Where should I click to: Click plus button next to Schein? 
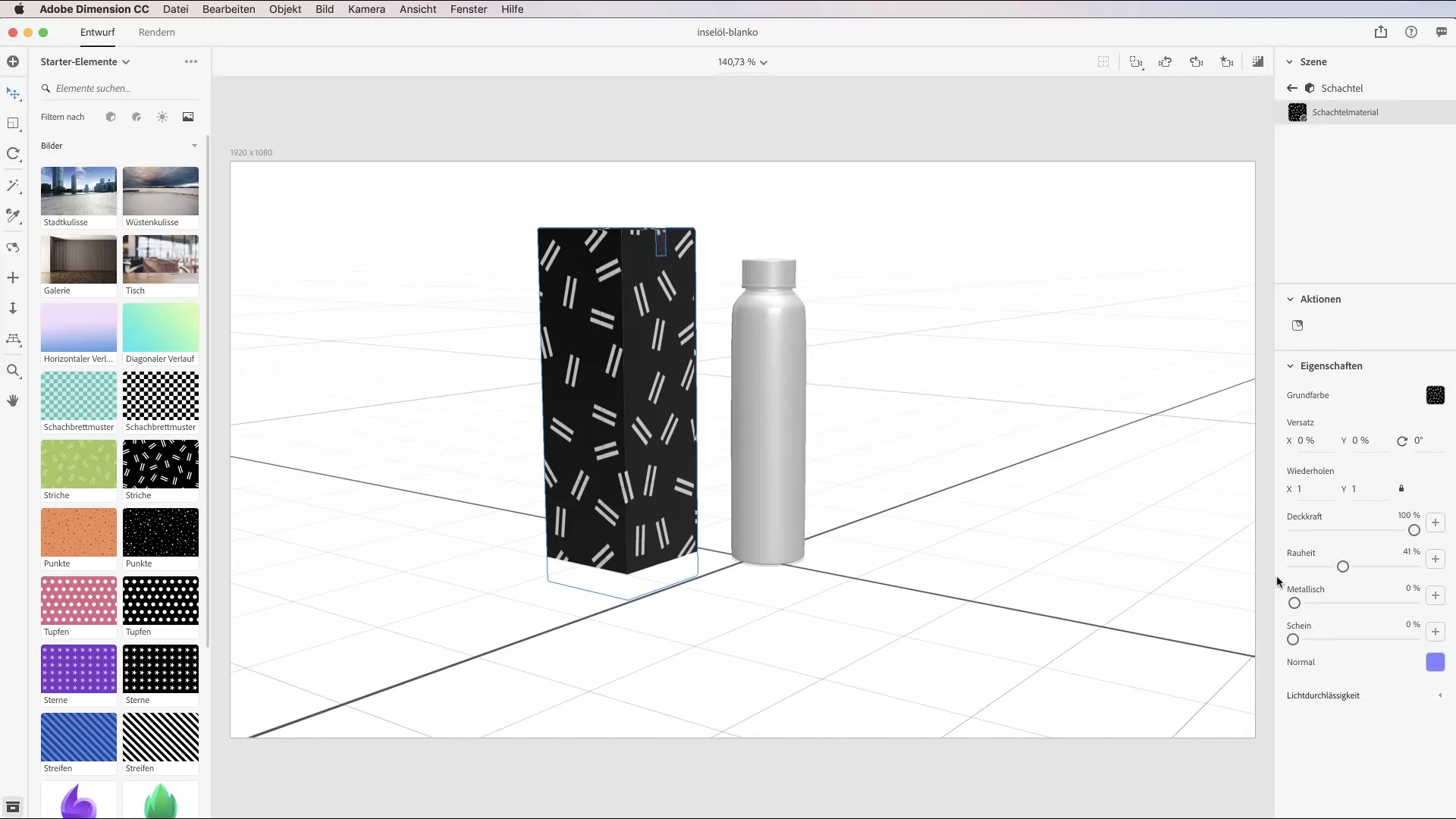pyautogui.click(x=1436, y=632)
